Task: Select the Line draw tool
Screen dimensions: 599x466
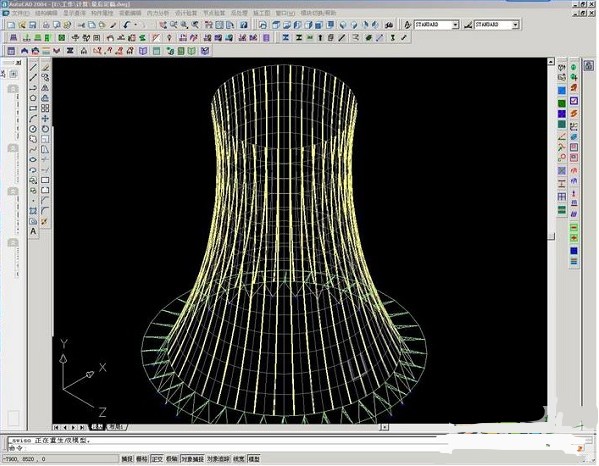Action: coord(33,67)
